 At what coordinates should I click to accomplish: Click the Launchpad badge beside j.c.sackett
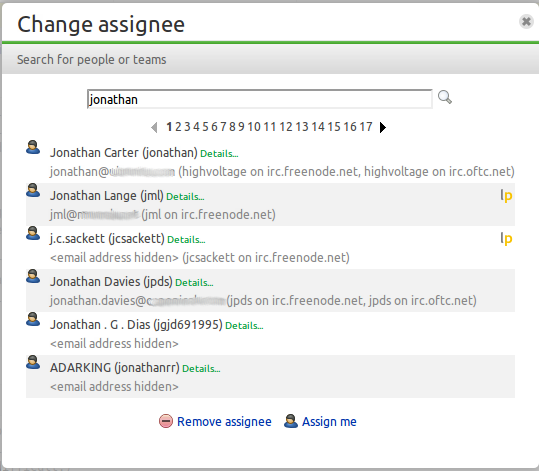506,238
